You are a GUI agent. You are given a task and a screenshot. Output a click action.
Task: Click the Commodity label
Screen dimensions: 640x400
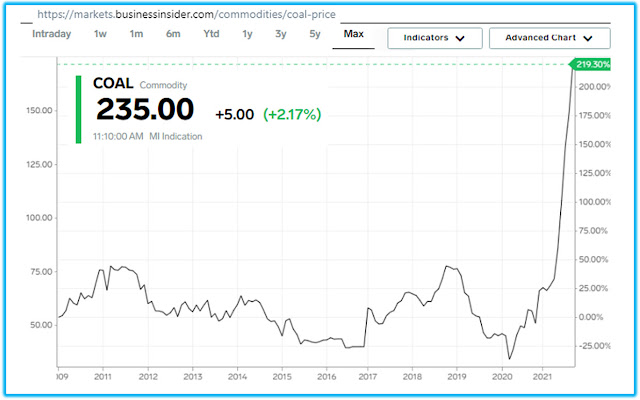pyautogui.click(x=163, y=85)
